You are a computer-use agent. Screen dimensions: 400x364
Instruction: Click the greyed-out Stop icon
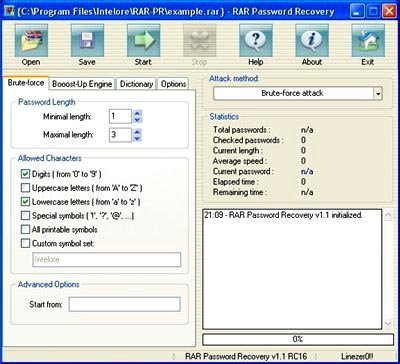click(x=199, y=40)
